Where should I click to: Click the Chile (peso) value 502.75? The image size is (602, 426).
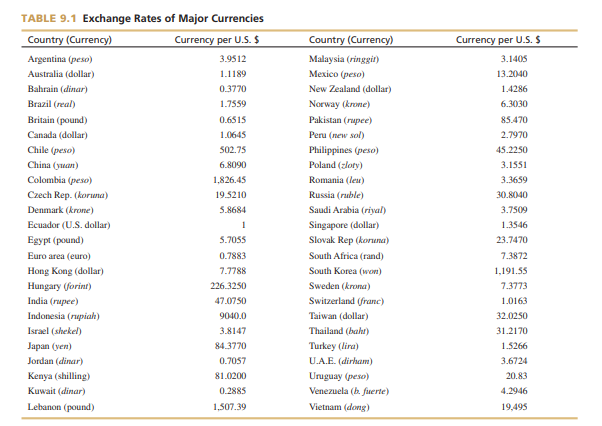(232, 149)
